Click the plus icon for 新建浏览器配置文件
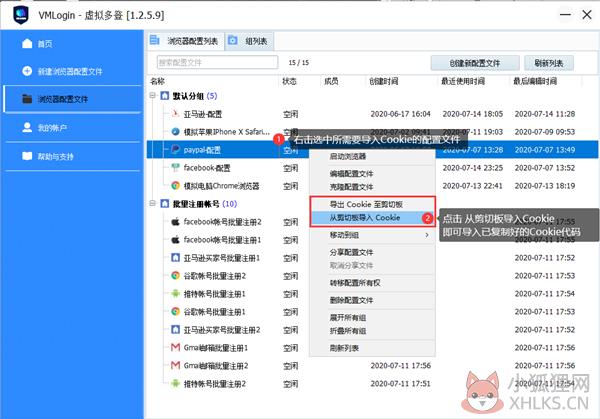Image resolution: width=600 pixels, height=419 pixels. tap(27, 71)
